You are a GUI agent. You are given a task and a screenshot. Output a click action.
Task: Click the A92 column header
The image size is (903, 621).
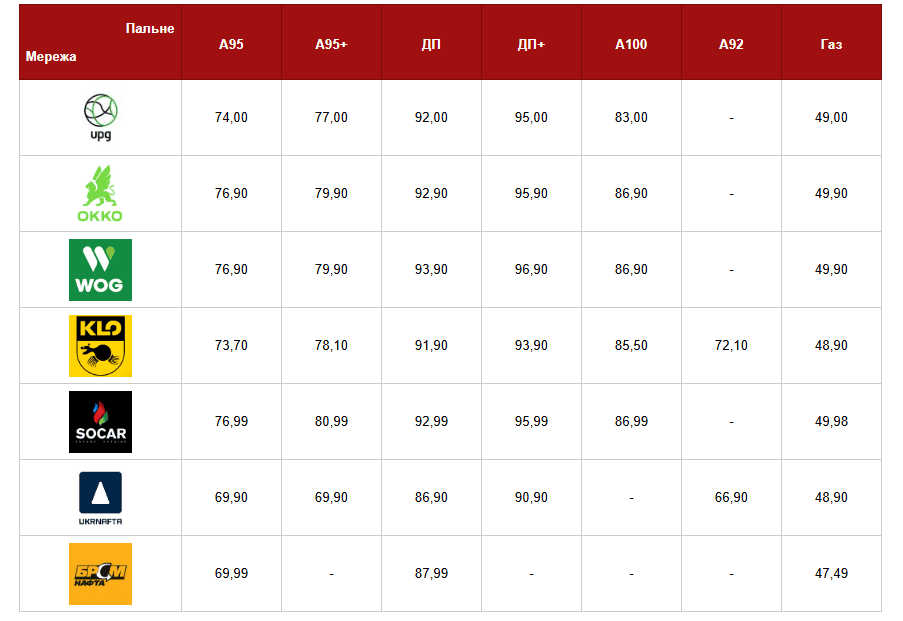(x=731, y=45)
